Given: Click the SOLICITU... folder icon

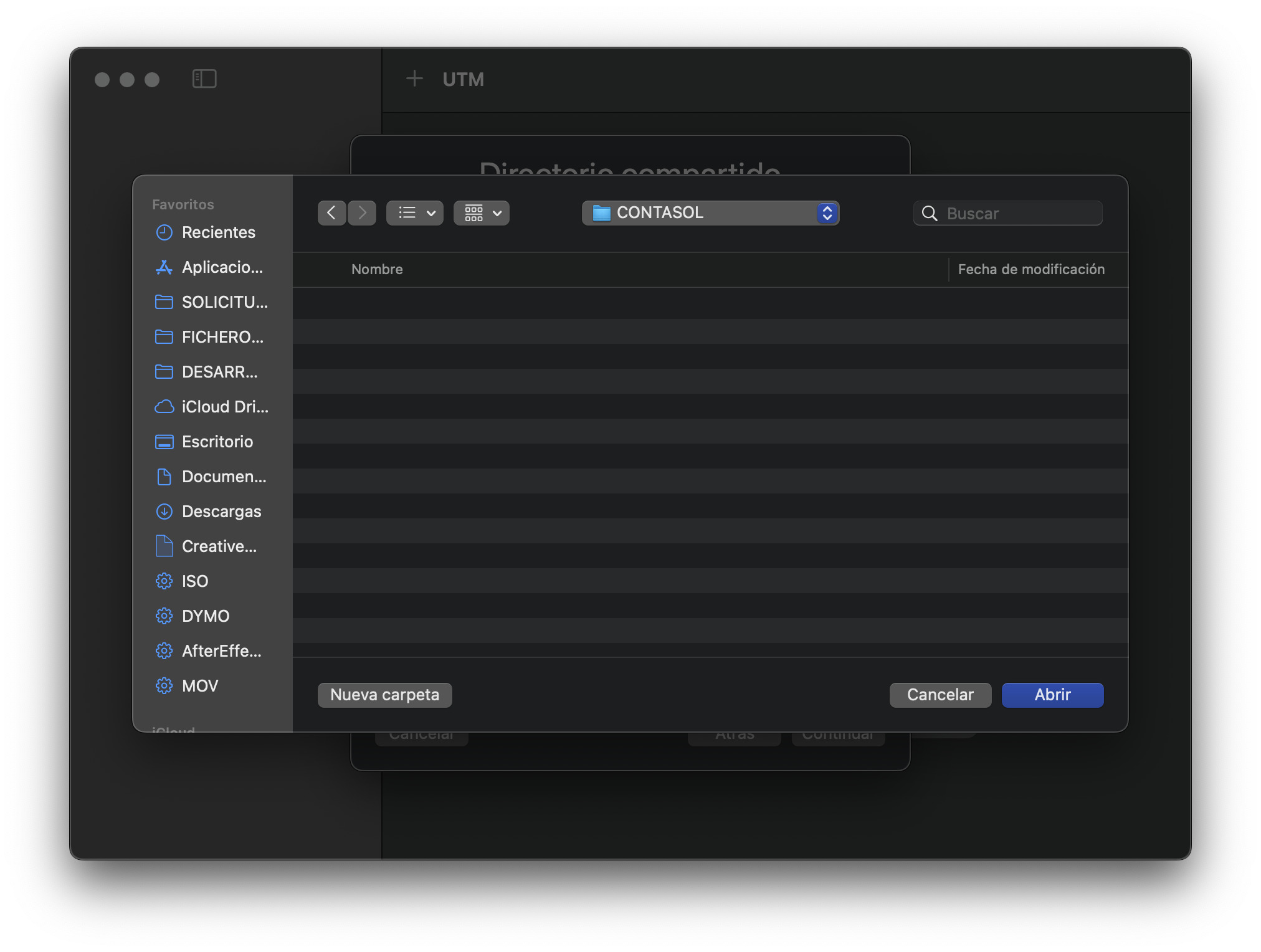Looking at the screenshot, I should point(164,302).
